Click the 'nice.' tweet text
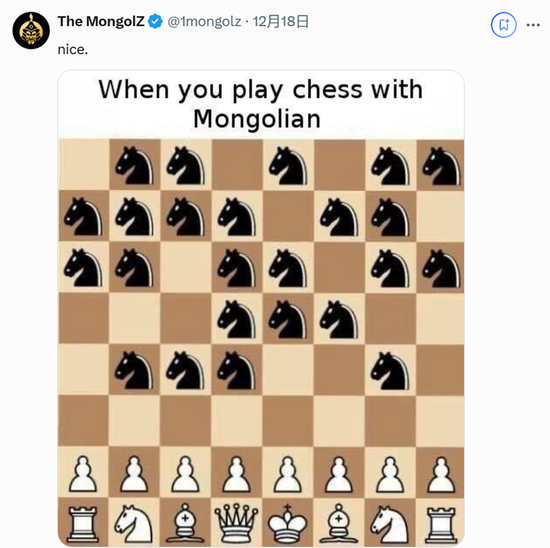This screenshot has height=548, width=550. [73, 49]
